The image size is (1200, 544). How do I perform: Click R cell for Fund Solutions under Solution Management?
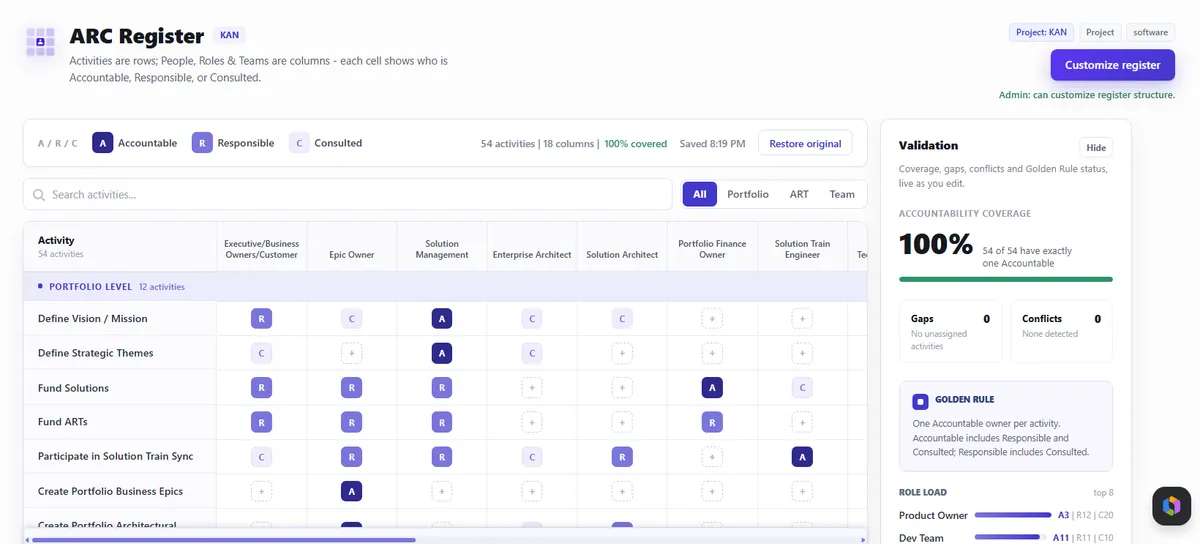[x=442, y=388]
